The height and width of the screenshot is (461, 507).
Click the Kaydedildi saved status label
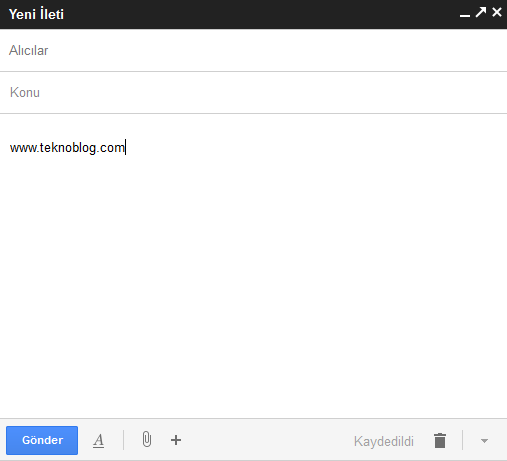point(384,441)
